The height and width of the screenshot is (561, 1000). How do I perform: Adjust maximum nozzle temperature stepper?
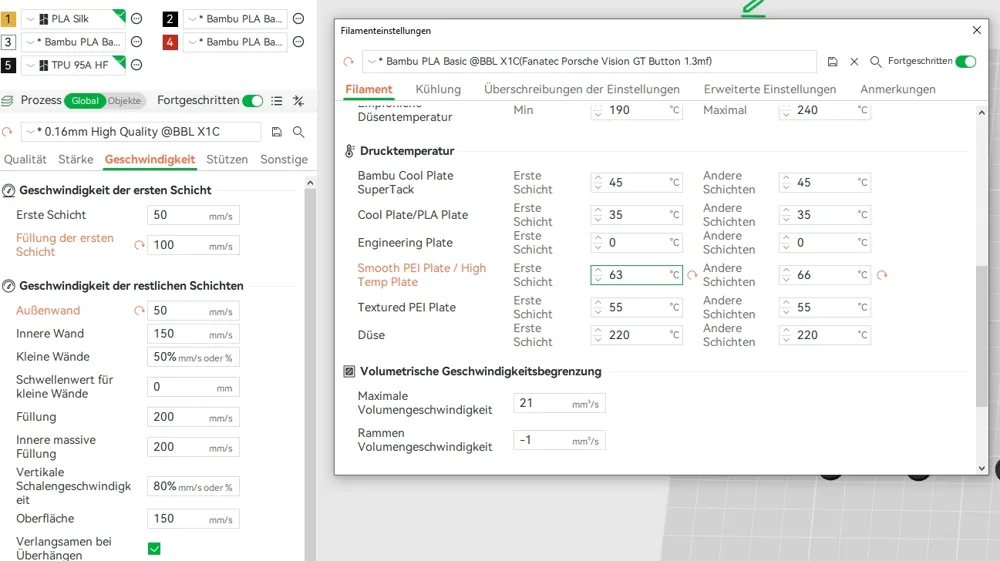pyautogui.click(x=786, y=110)
